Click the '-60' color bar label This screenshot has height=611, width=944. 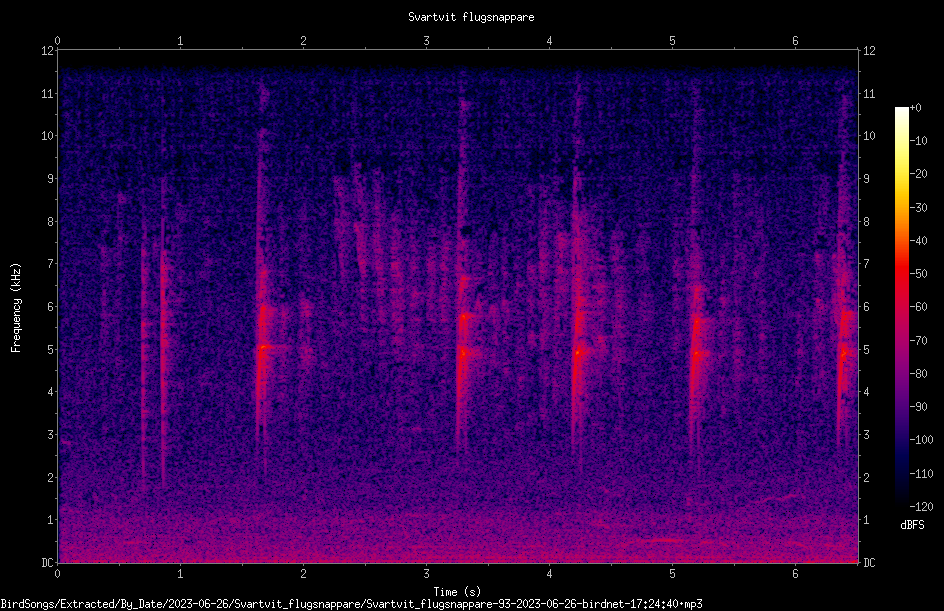(918, 307)
